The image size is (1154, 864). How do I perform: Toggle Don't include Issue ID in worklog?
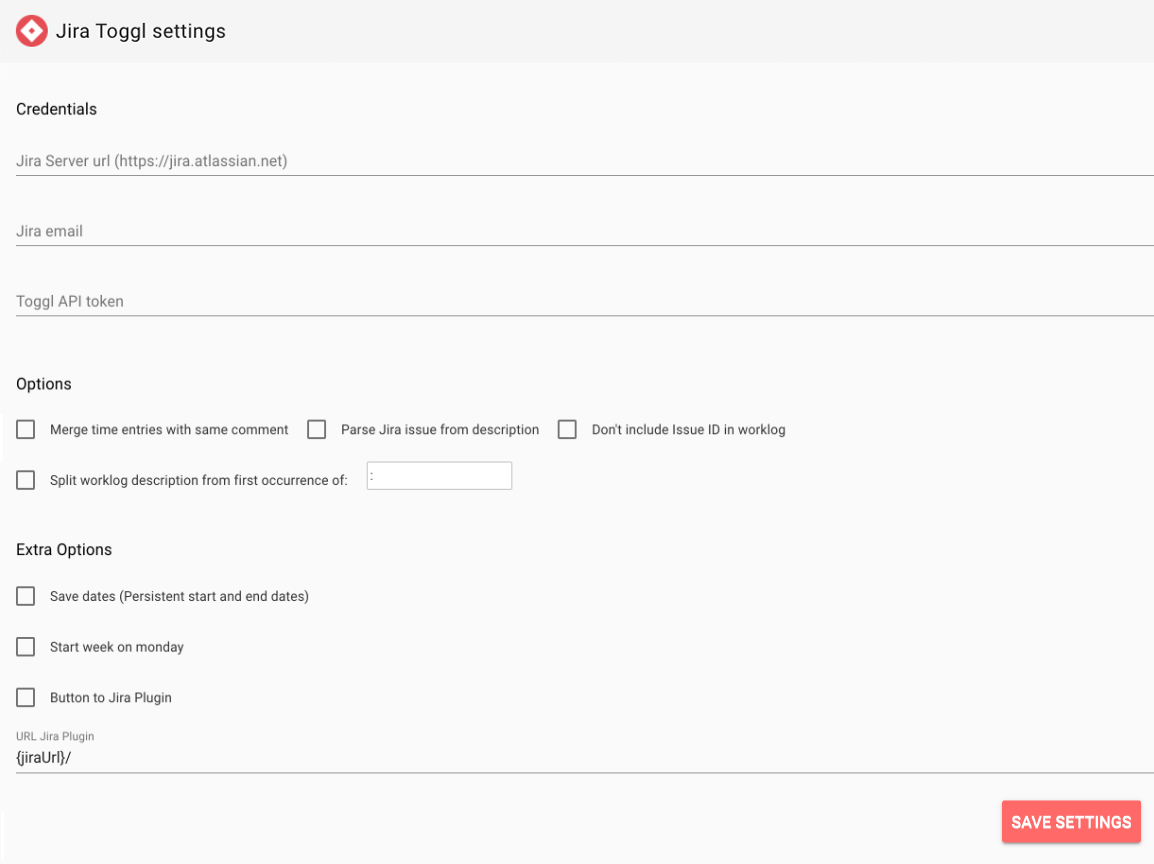coord(567,429)
